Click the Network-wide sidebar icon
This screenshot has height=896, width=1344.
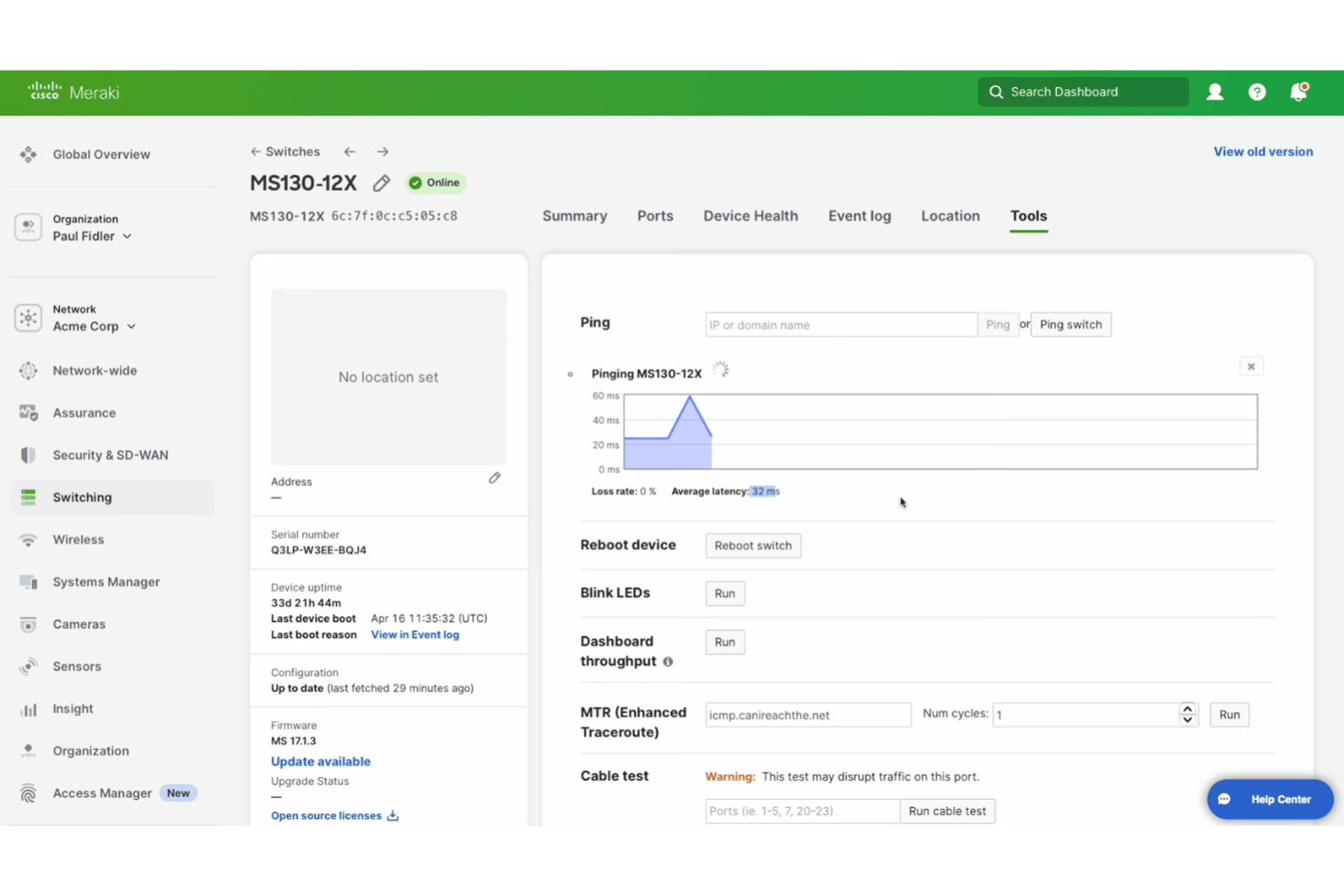click(28, 370)
